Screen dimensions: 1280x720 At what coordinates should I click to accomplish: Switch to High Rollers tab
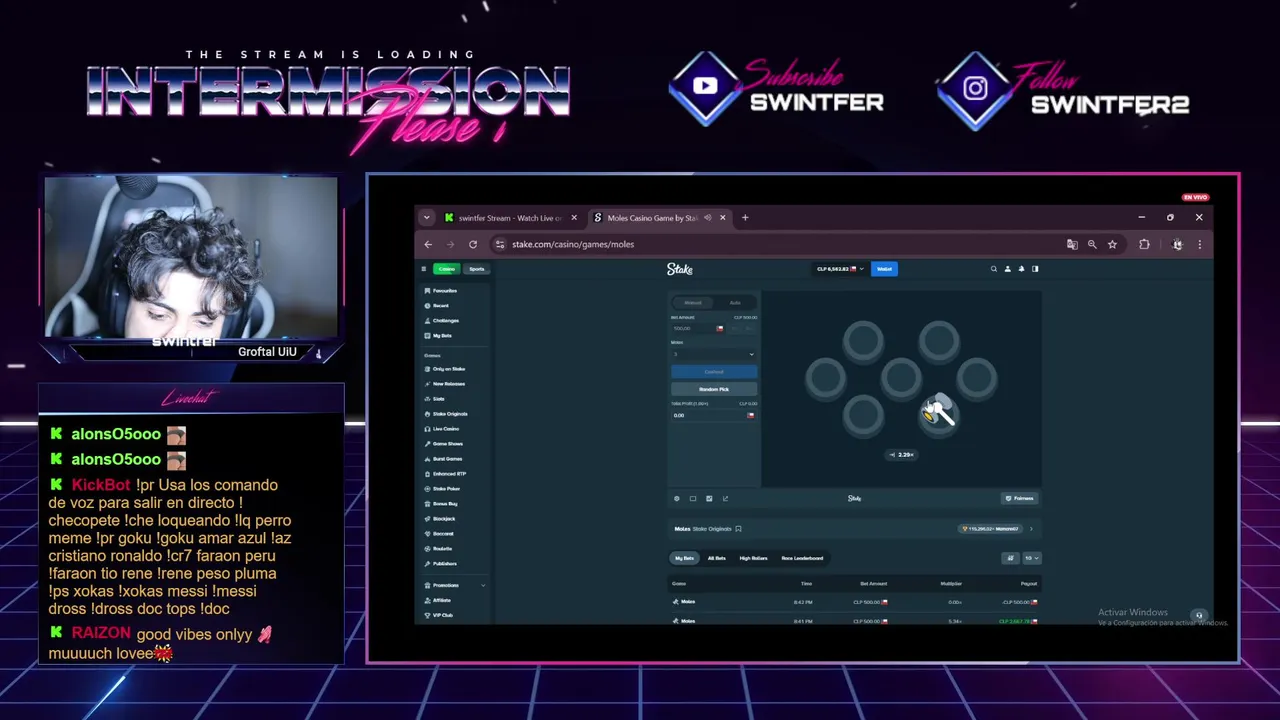click(x=753, y=558)
